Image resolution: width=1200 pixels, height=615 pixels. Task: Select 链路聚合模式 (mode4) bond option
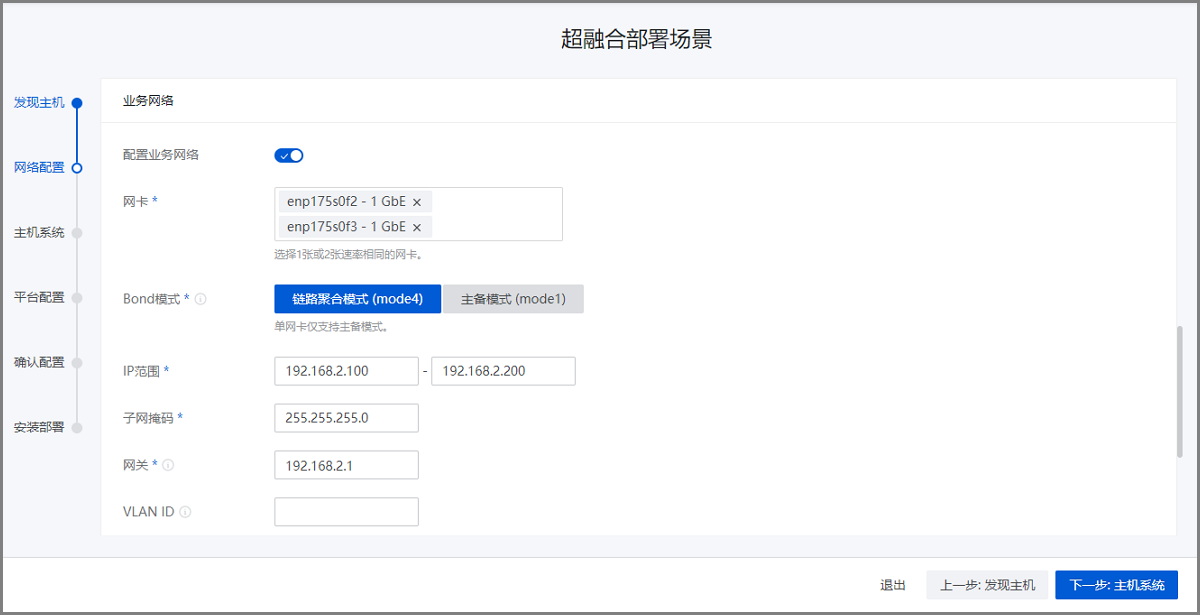[357, 299]
